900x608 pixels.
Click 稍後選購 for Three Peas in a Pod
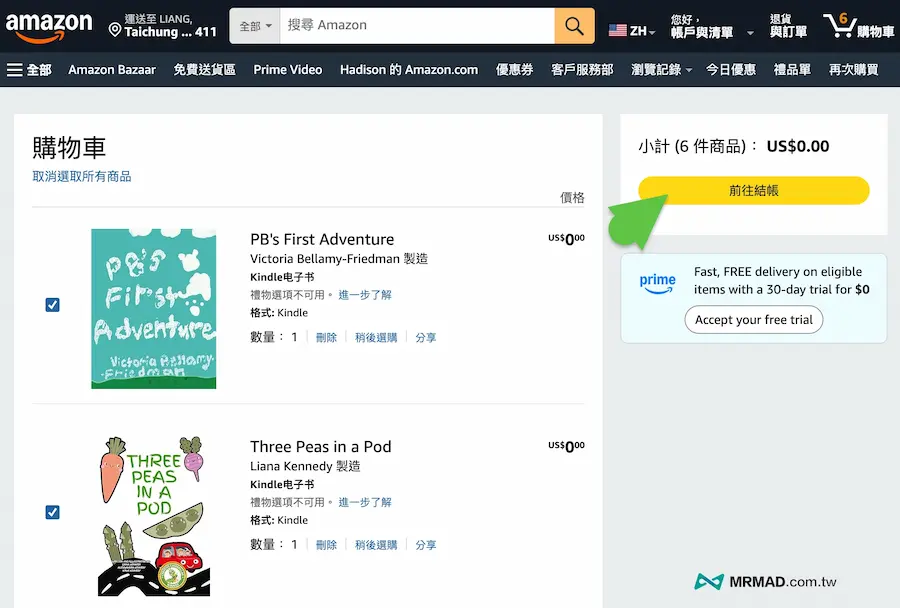376,545
